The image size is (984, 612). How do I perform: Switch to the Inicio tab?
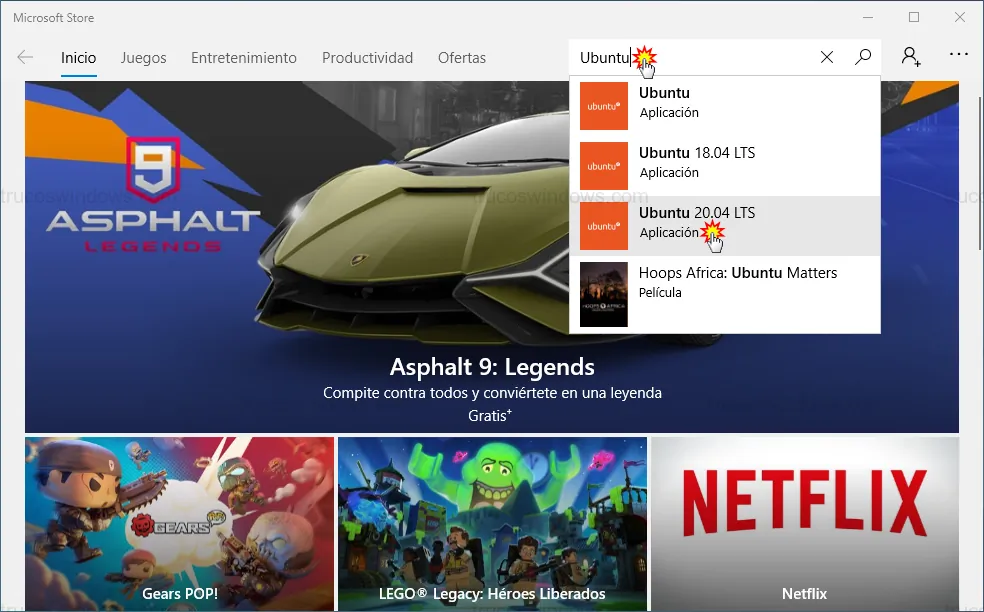coord(78,58)
